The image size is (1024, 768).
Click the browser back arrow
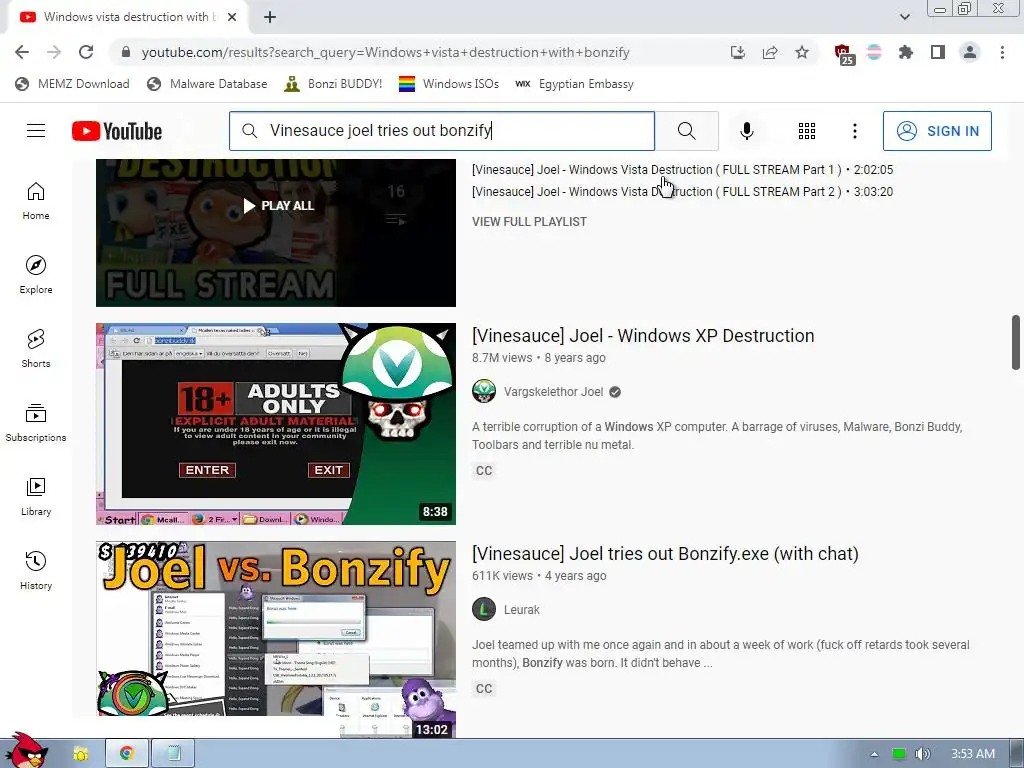click(22, 52)
